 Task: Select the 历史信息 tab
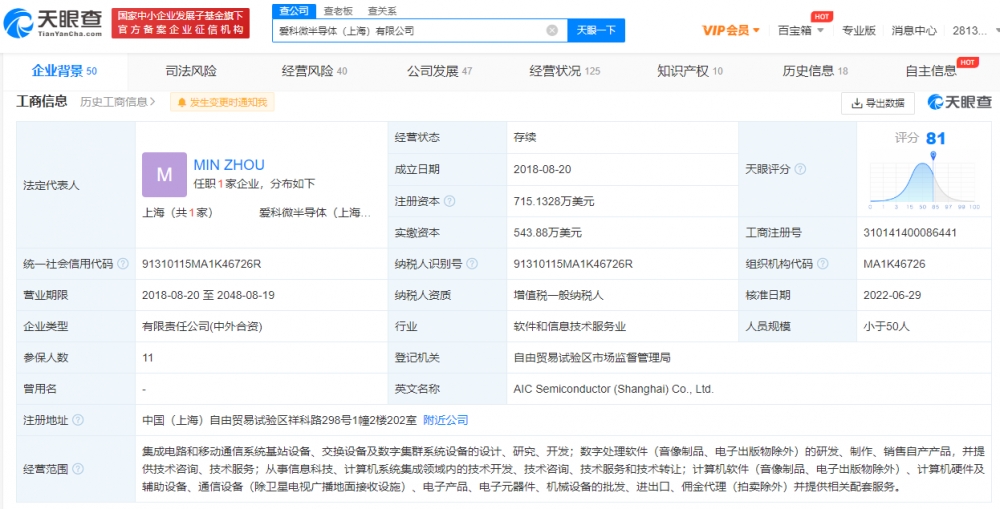tap(815, 71)
